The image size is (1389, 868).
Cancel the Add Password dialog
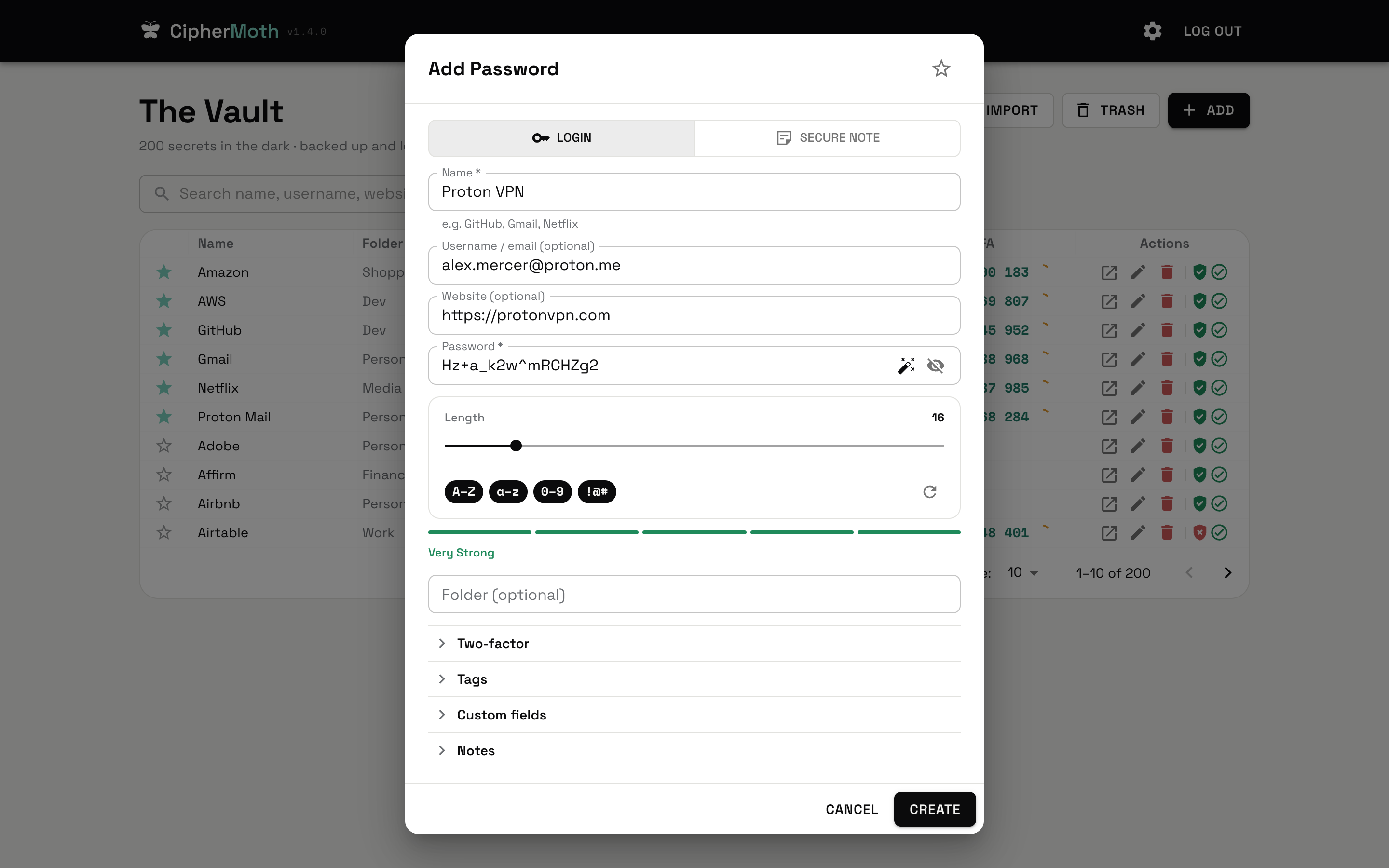pos(852,810)
